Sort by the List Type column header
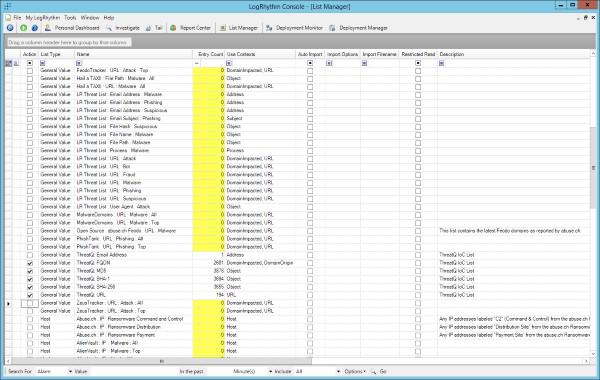The width and height of the screenshot is (600, 380). coord(57,54)
